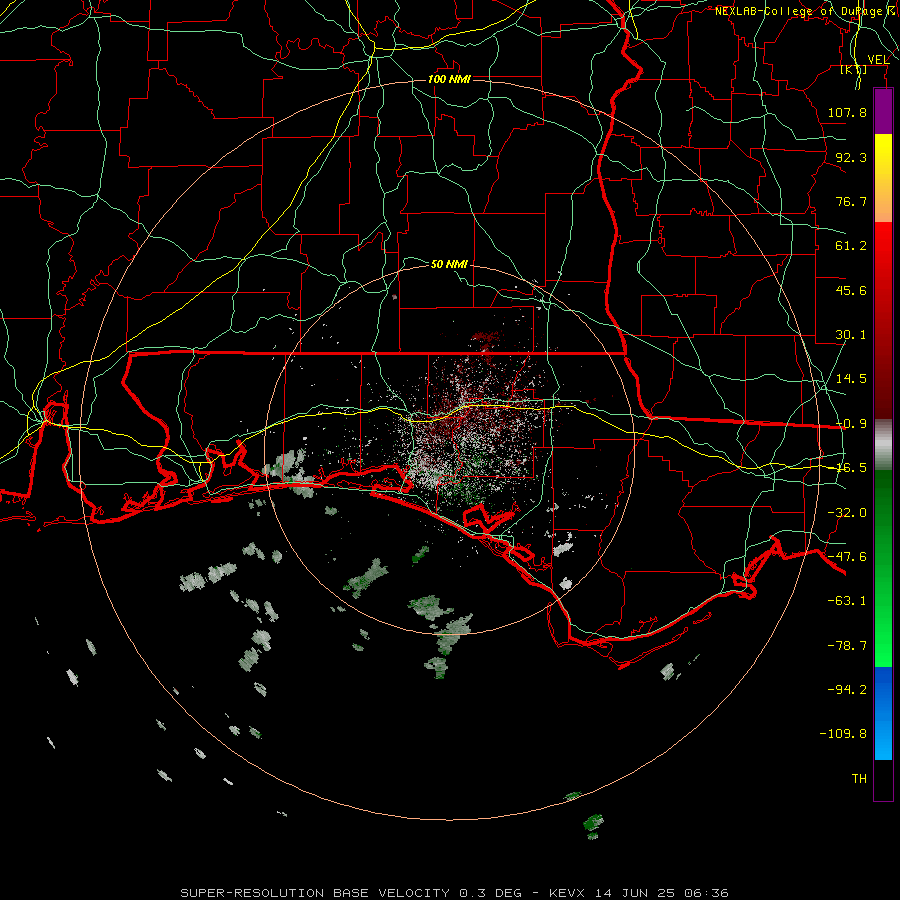Pick the purple band of velocity scale
The height and width of the screenshot is (900, 900).
[883, 112]
